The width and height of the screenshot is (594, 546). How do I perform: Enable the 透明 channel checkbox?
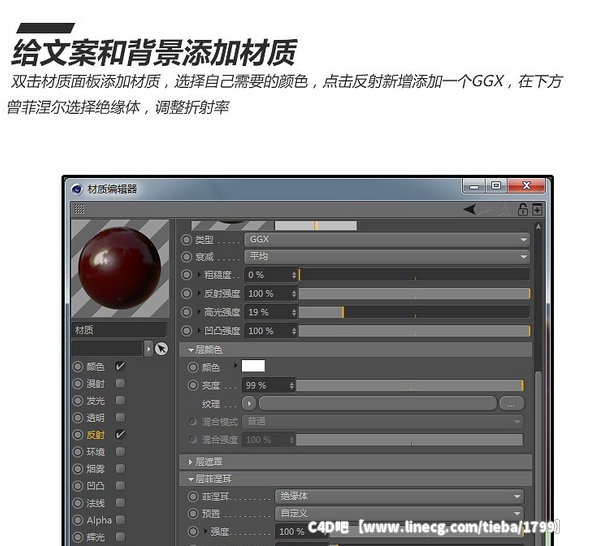pos(120,417)
